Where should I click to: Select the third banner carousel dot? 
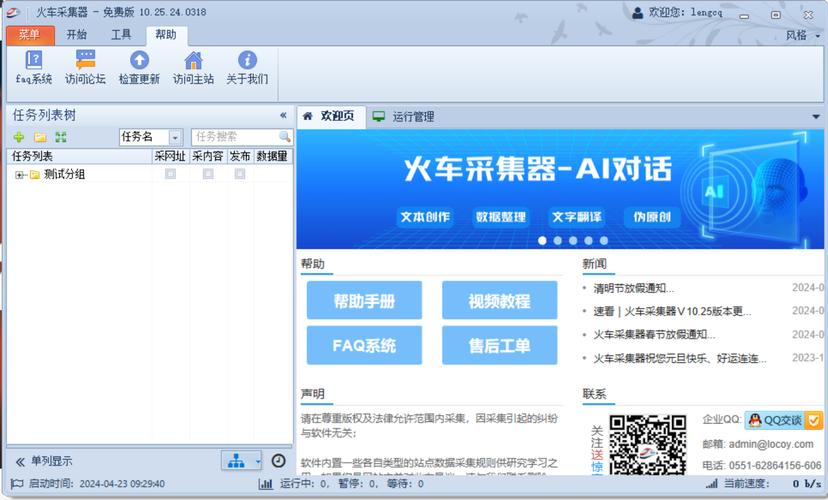pyautogui.click(x=573, y=240)
